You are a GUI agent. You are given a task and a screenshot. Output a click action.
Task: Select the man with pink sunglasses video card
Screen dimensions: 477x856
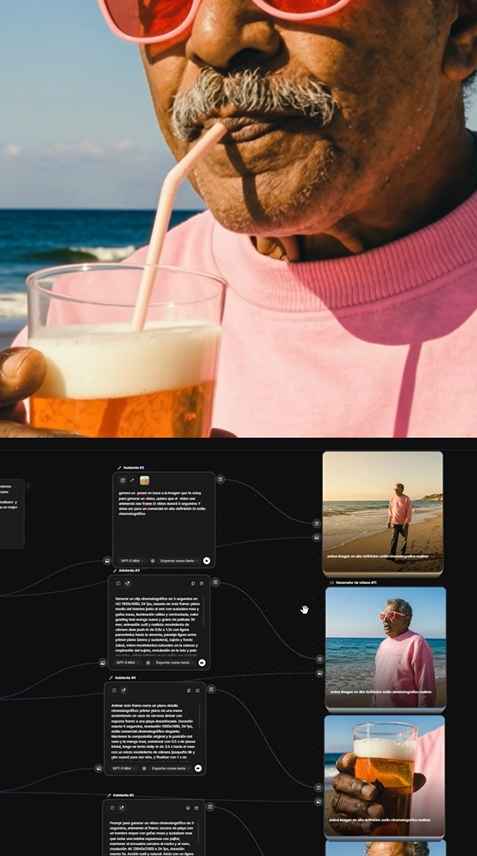pos(386,649)
